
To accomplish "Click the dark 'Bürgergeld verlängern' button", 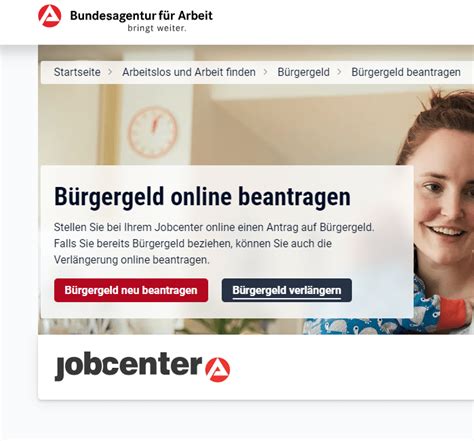I will coord(287,290).
